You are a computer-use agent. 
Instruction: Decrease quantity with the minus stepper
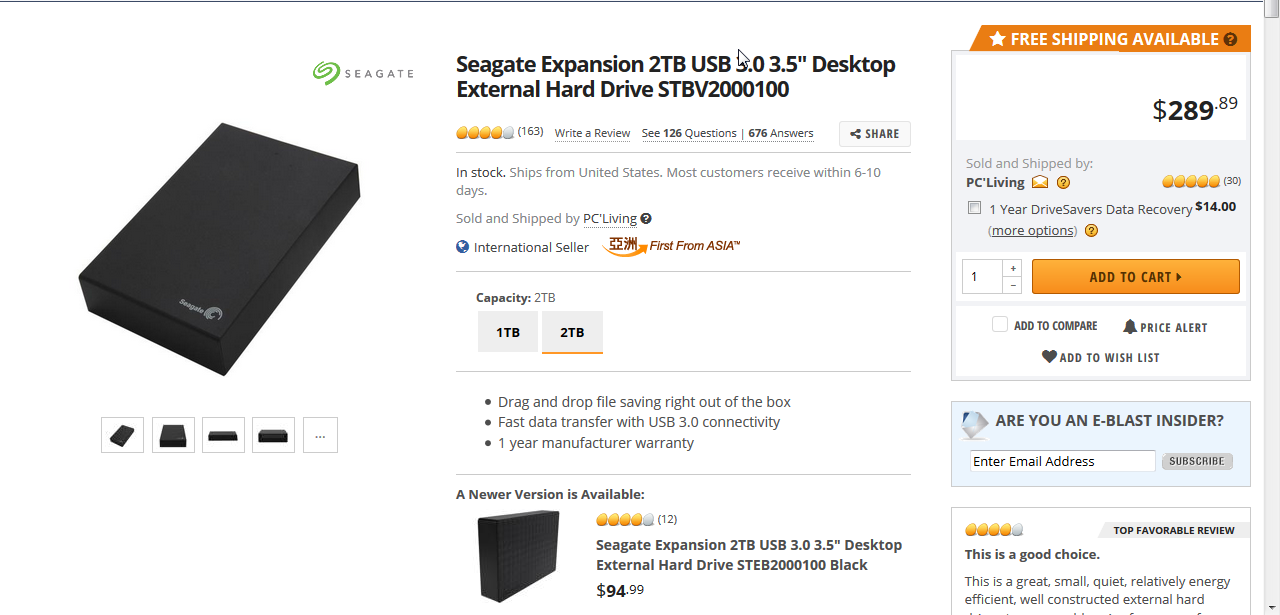(1013, 285)
